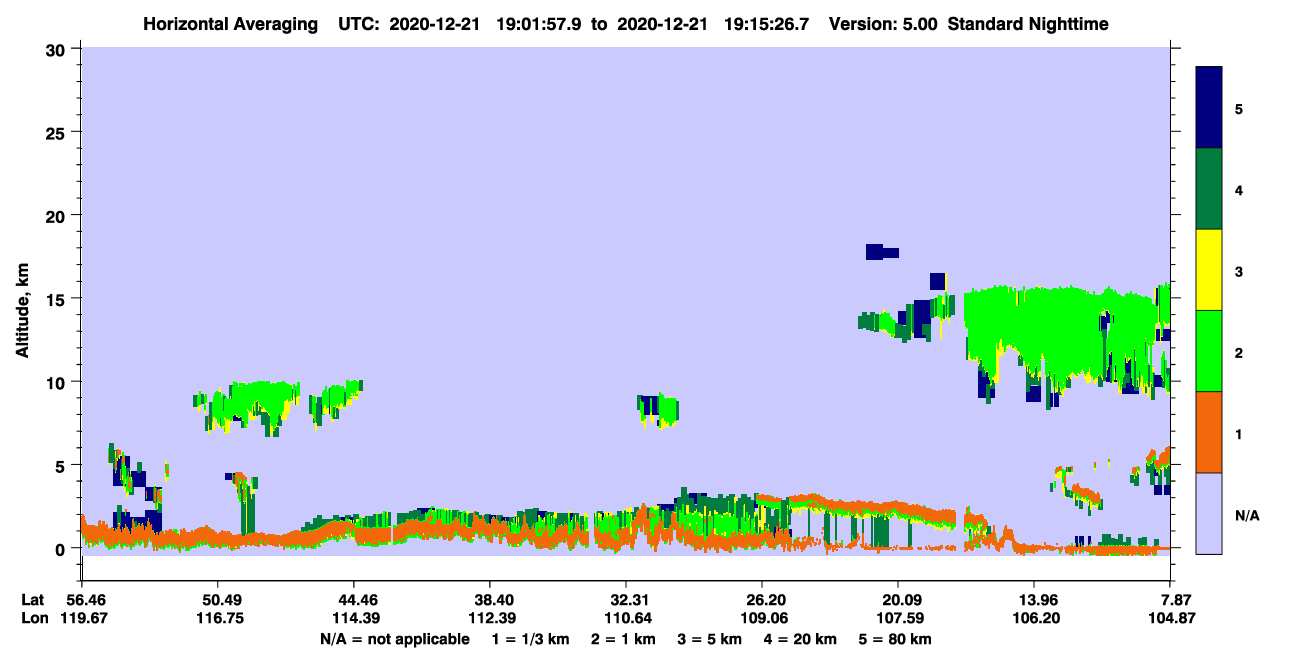Click the dark blue level 5 colorbar segment
The image size is (1300, 667).
click(1209, 108)
